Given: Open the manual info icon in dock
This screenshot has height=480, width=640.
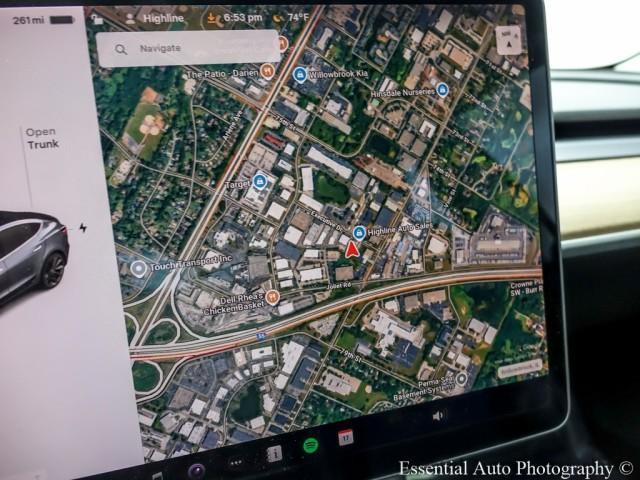Looking at the screenshot, I should pos(273,453).
